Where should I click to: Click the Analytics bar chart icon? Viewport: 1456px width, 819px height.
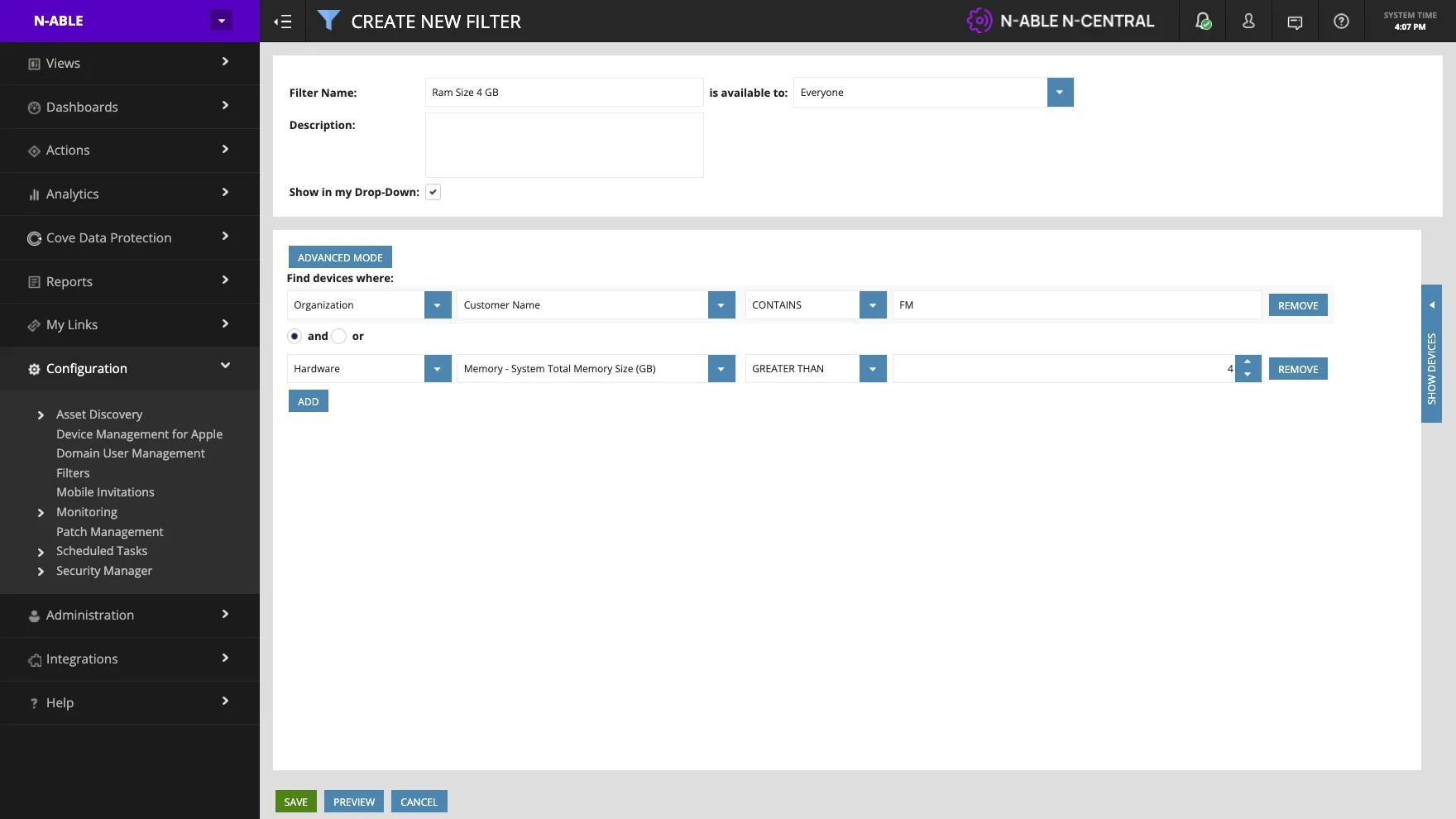[34, 194]
